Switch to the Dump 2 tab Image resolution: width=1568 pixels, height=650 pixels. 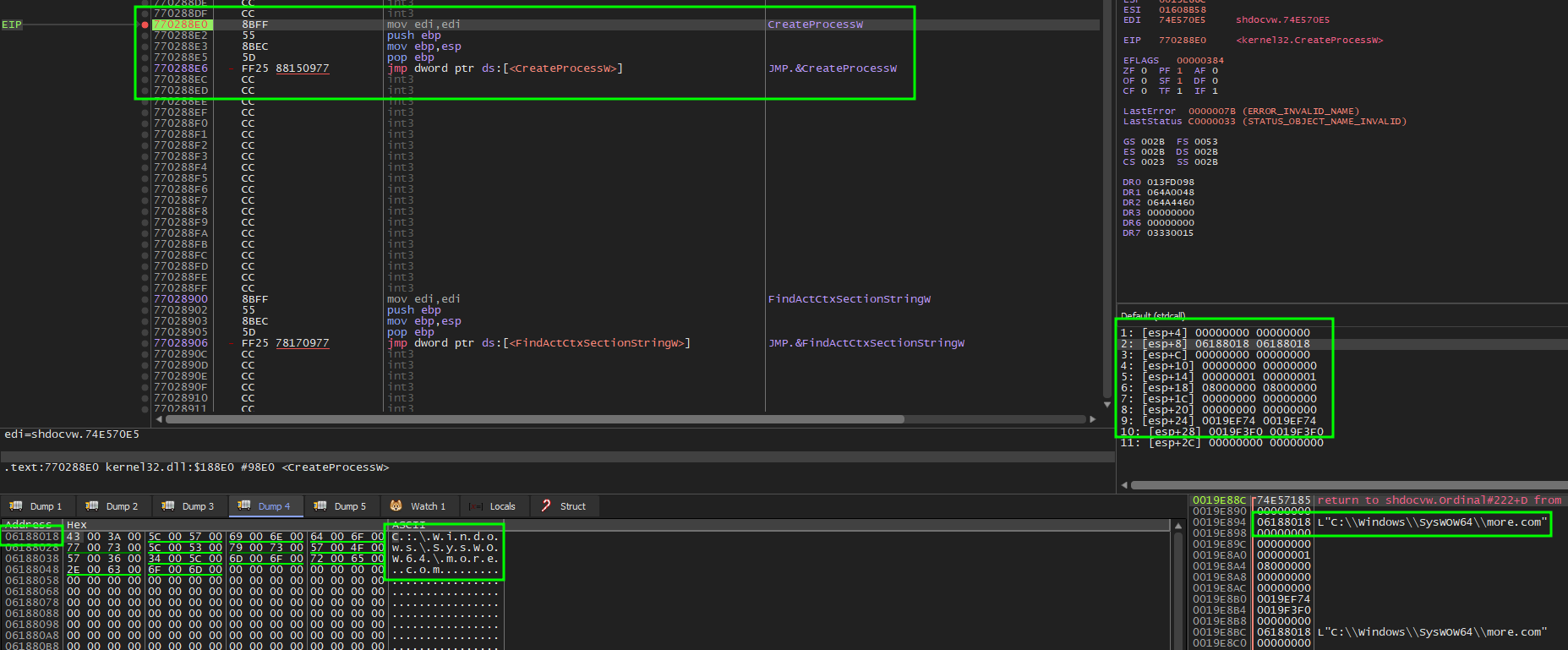point(113,506)
